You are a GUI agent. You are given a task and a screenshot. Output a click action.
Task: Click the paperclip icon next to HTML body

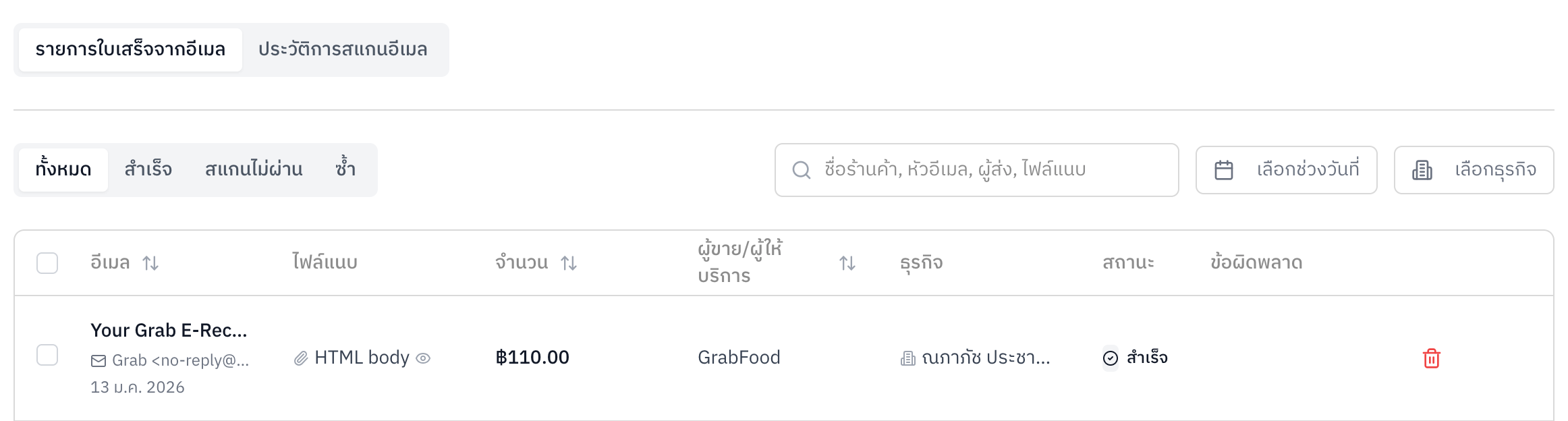pos(302,358)
